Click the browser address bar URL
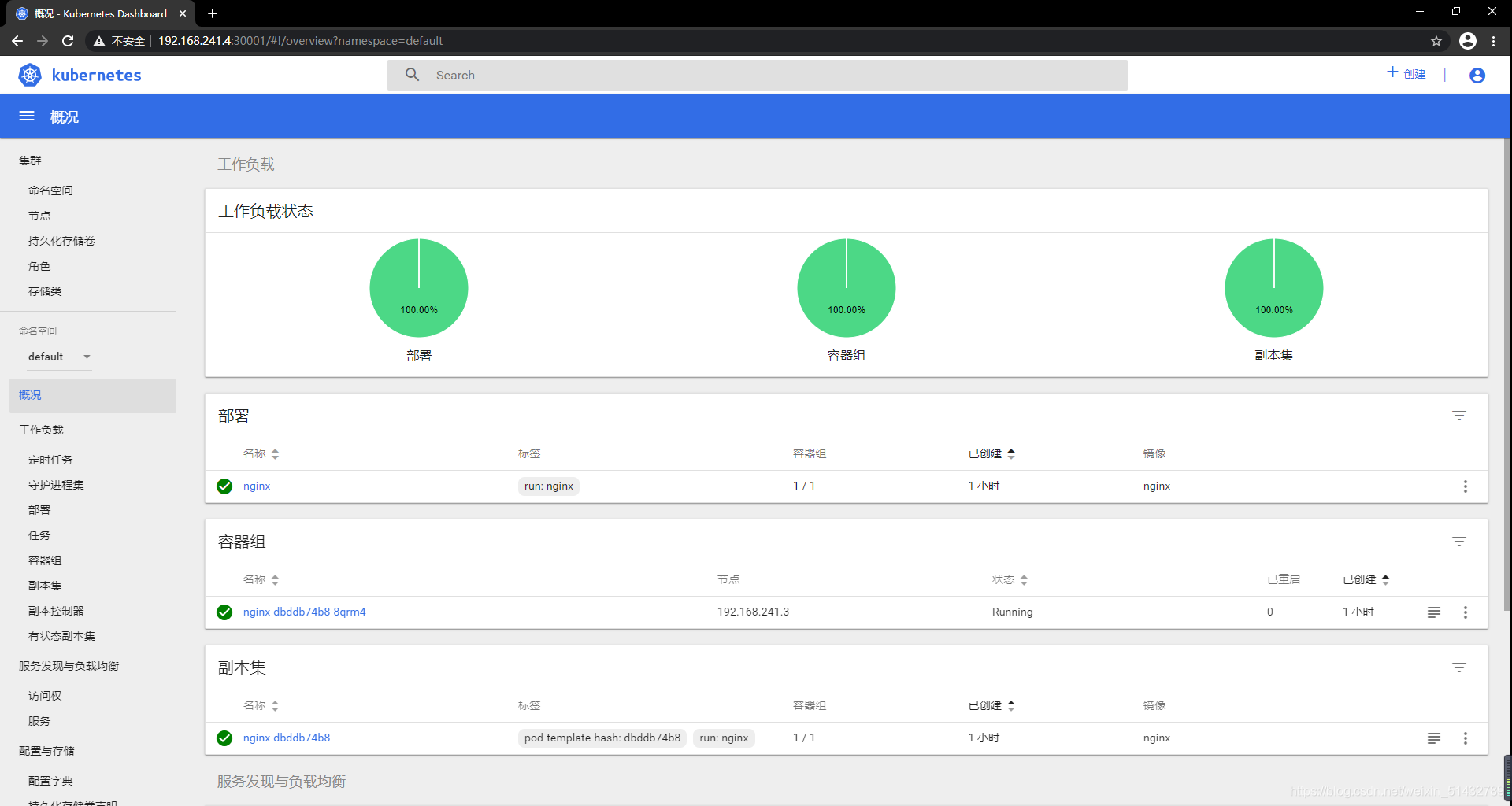The height and width of the screenshot is (806, 1512). pyautogui.click(x=300, y=41)
